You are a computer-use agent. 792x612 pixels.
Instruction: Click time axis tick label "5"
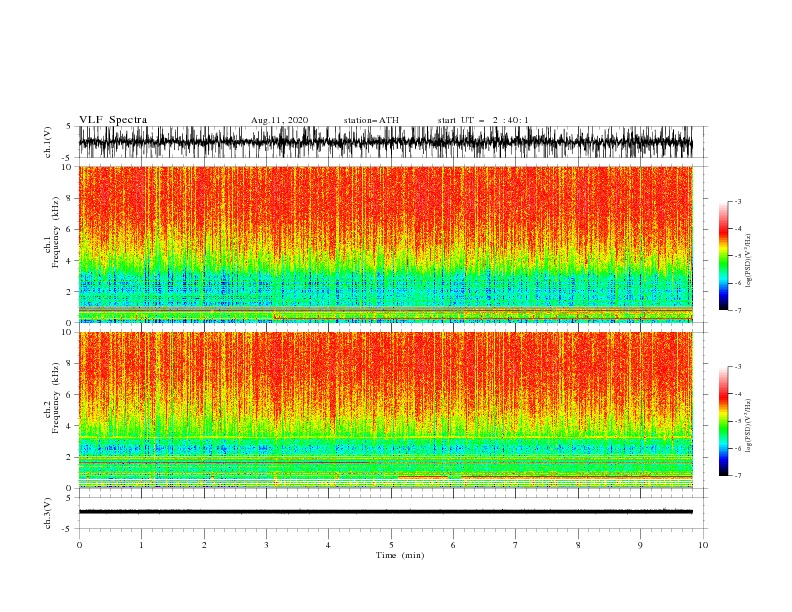[x=391, y=545]
